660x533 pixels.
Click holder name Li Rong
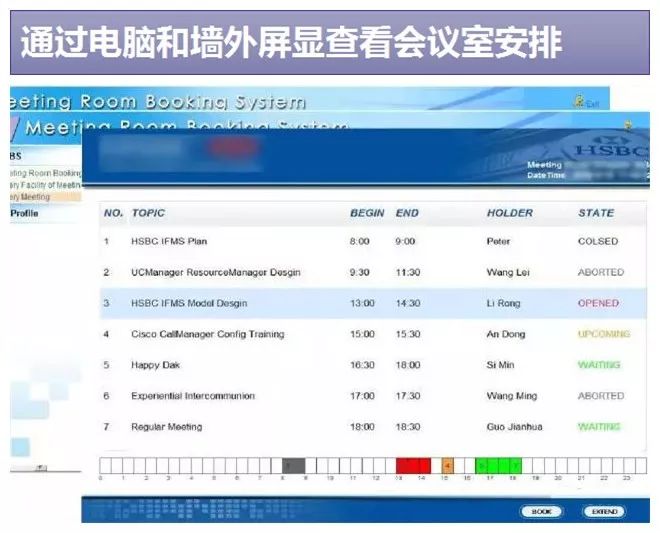[x=503, y=303]
